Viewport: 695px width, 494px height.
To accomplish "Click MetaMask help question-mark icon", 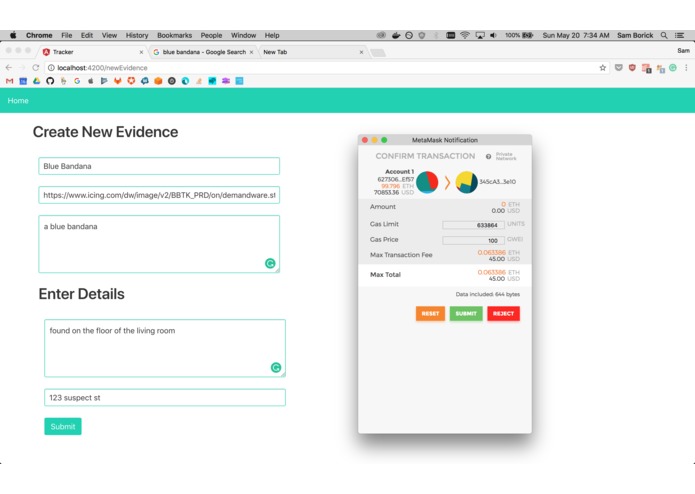I will pos(488,156).
